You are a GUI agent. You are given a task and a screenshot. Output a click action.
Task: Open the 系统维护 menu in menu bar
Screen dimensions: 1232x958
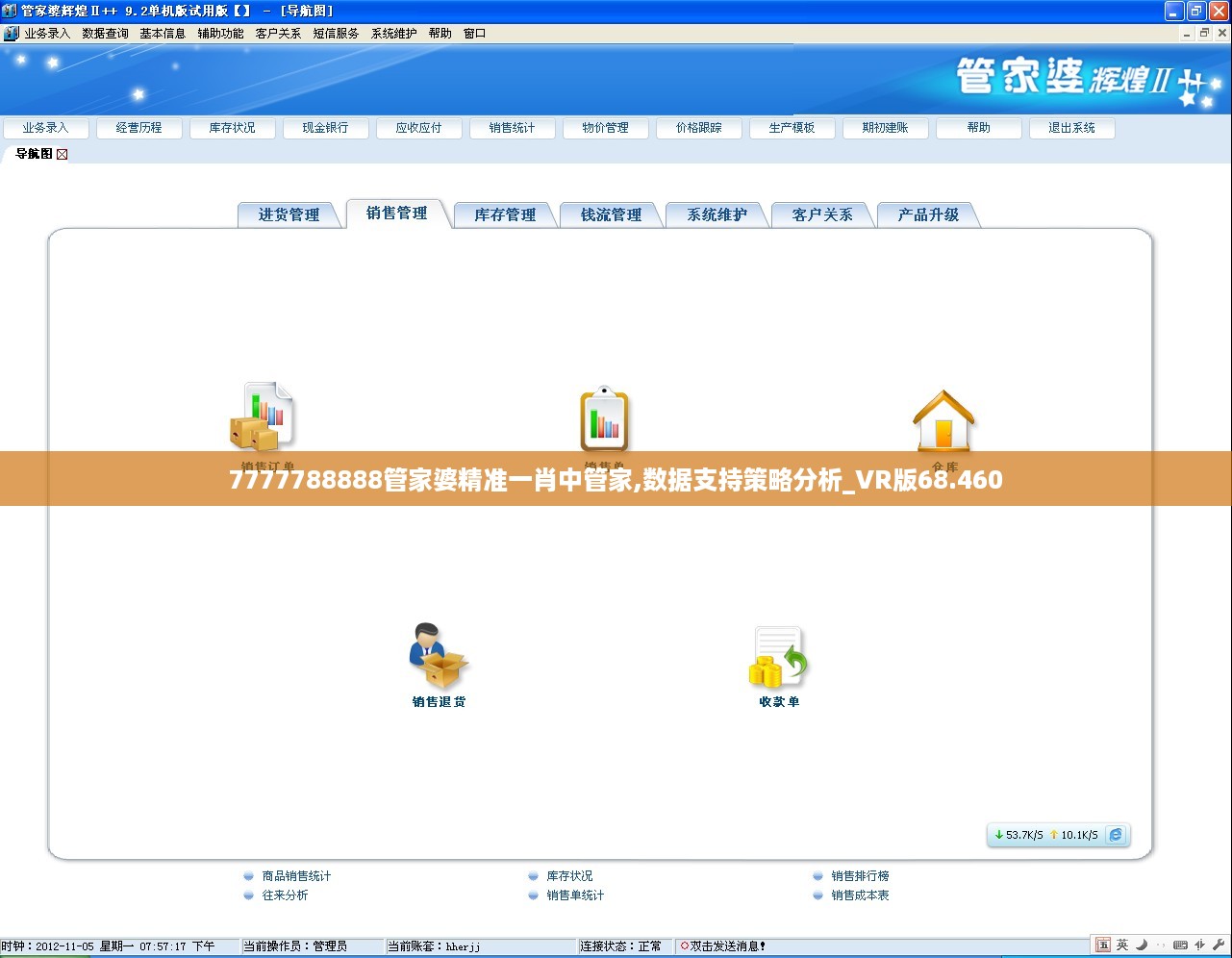(393, 33)
